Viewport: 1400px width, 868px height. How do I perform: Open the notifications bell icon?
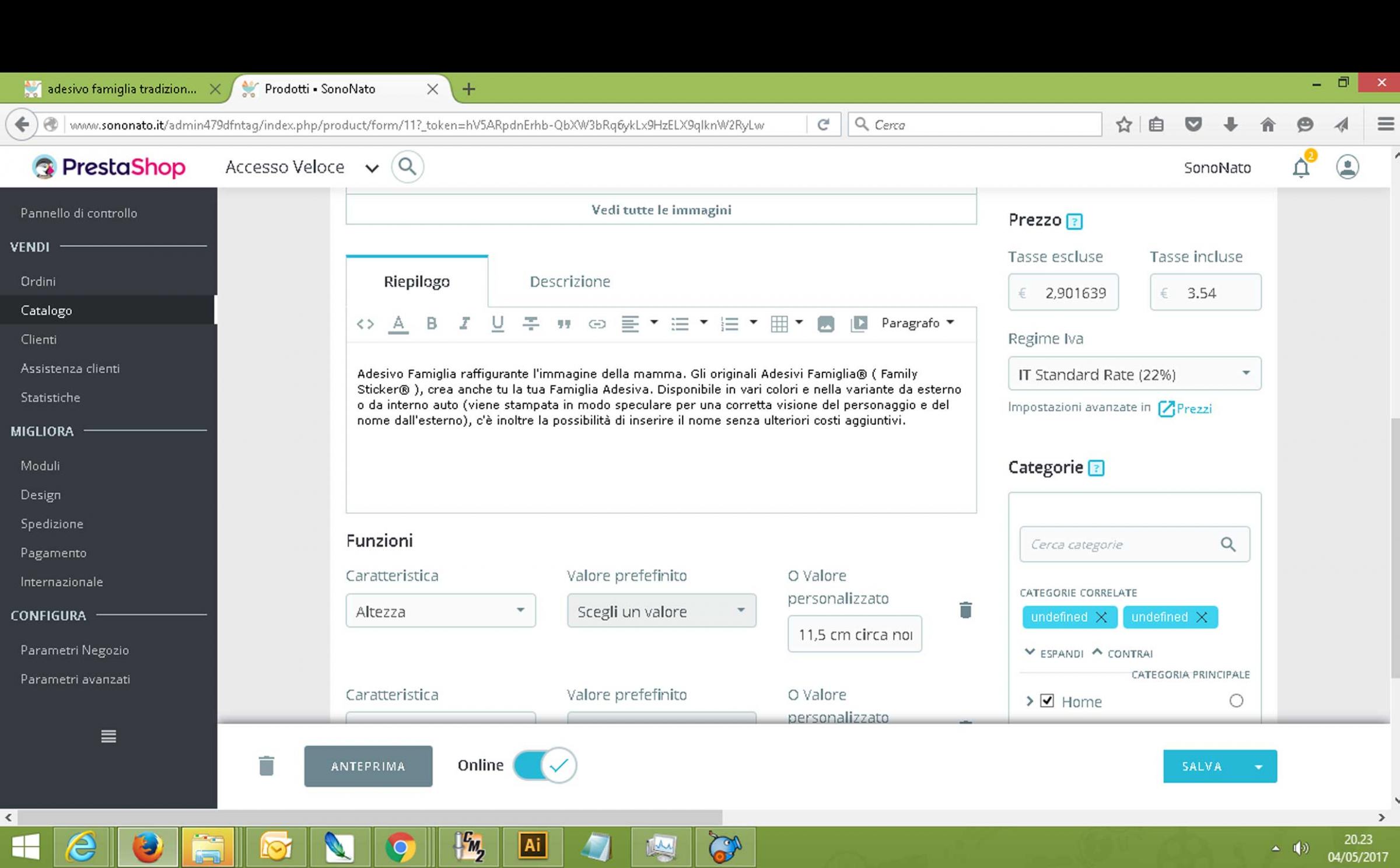click(x=1300, y=168)
